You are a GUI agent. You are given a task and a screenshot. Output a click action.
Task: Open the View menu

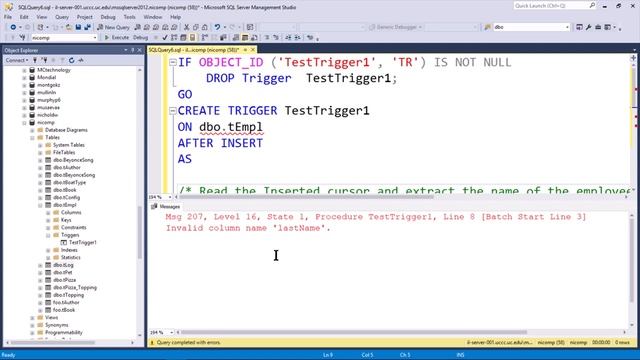tap(42, 17)
